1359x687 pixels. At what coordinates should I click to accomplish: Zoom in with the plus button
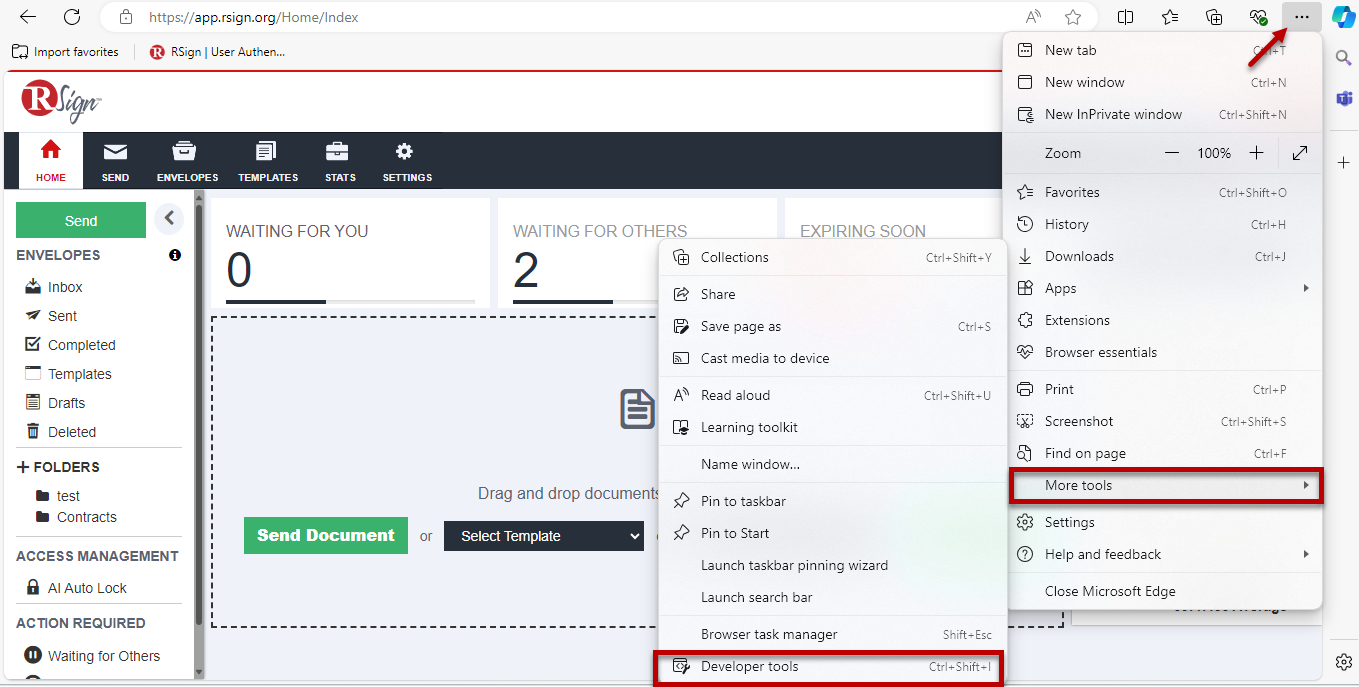click(1257, 153)
